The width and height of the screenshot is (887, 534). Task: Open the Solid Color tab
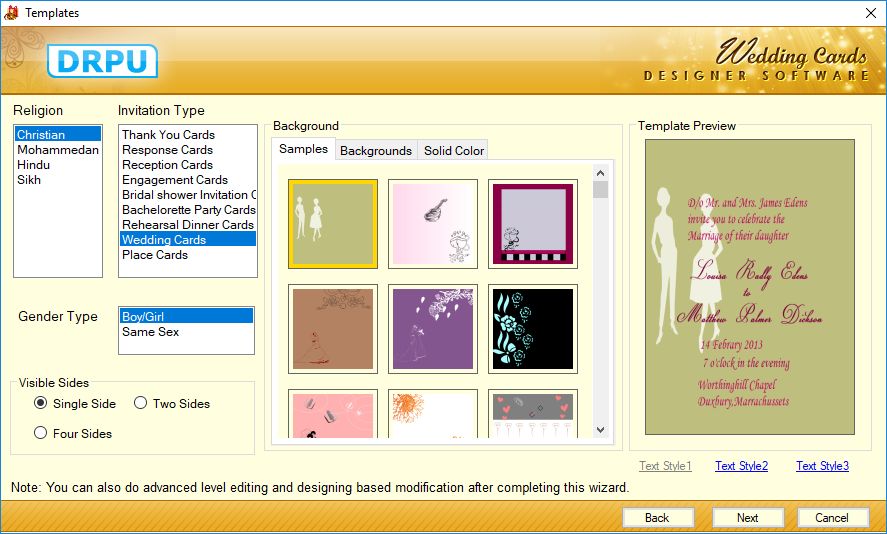(x=454, y=150)
